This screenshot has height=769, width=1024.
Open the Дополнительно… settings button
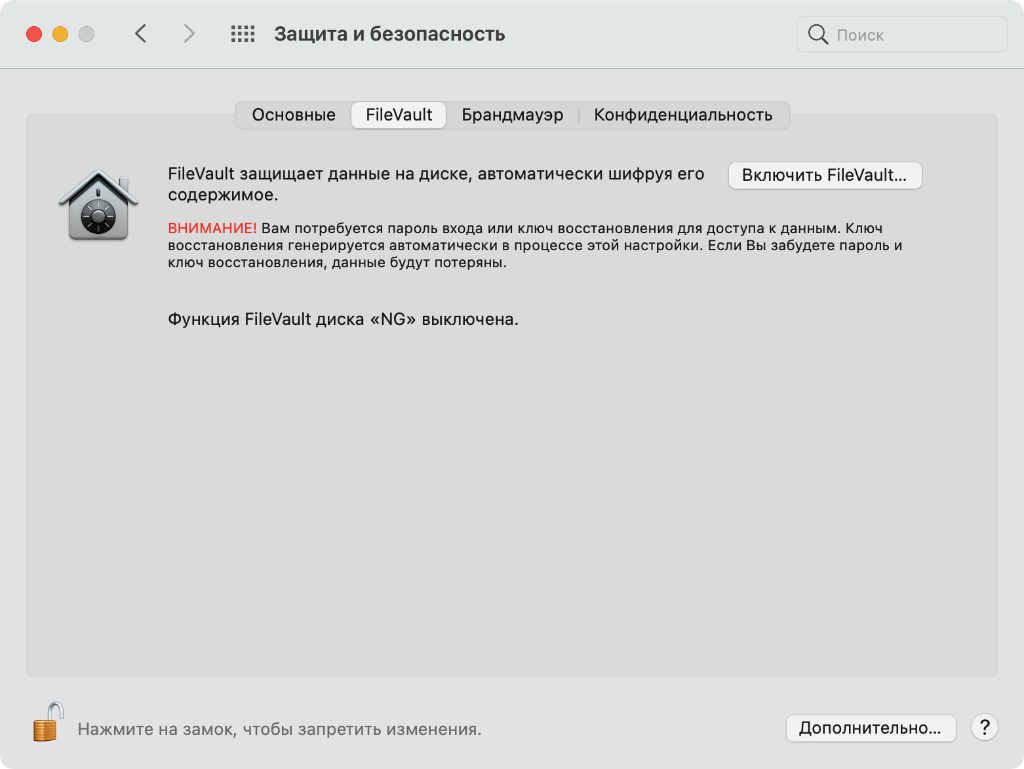870,728
